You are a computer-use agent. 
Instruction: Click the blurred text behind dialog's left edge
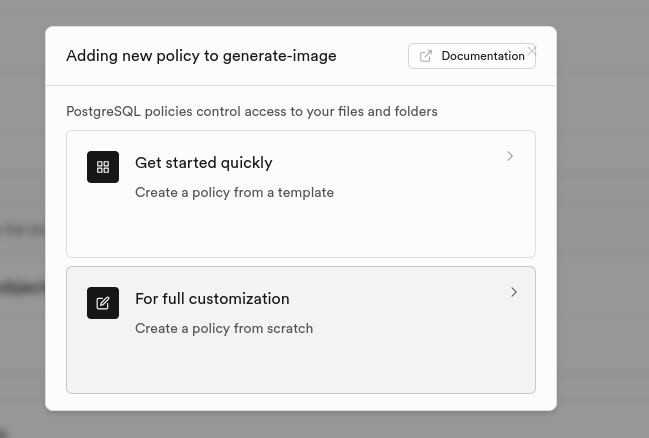coord(20,287)
